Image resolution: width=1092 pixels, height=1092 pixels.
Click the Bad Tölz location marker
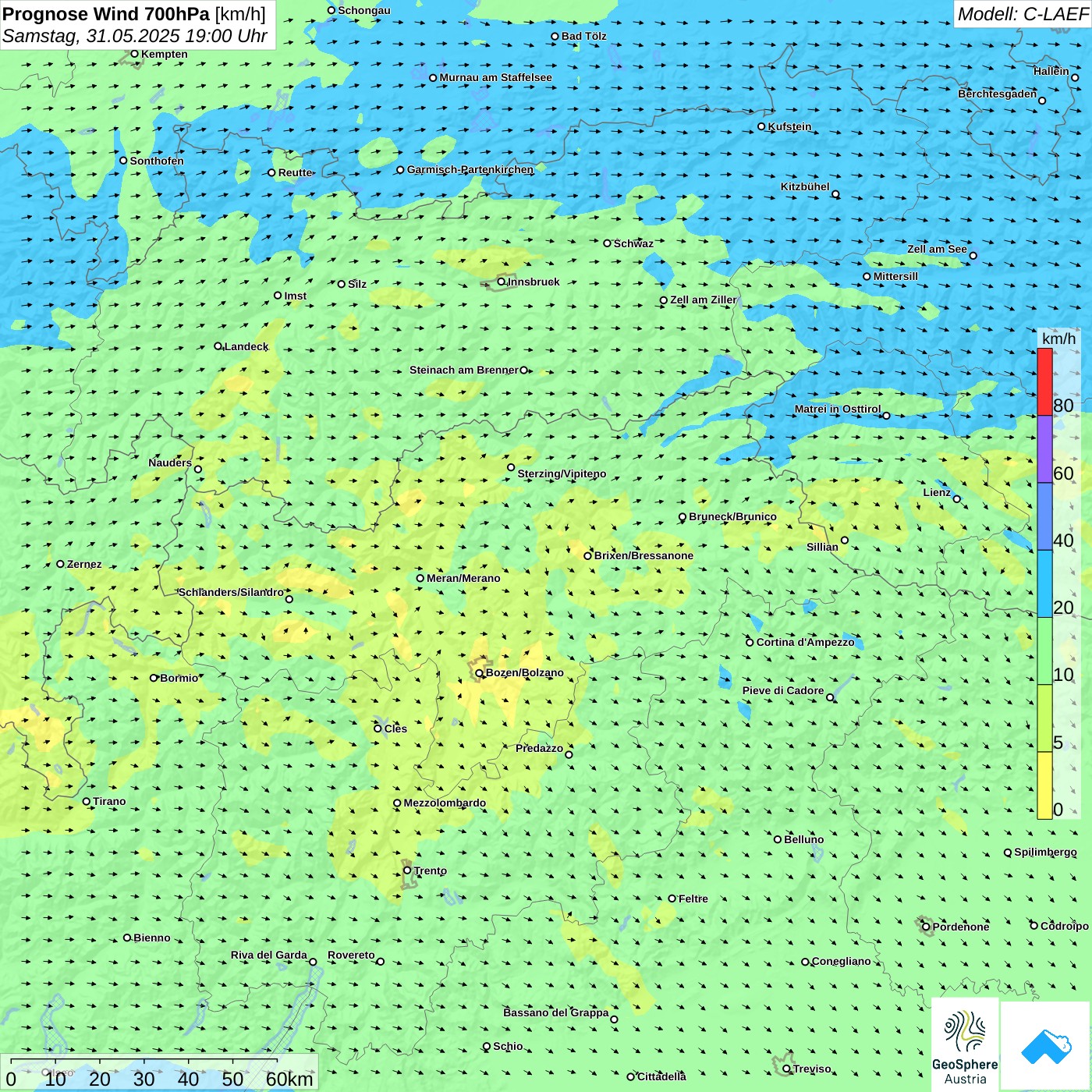coord(555,36)
